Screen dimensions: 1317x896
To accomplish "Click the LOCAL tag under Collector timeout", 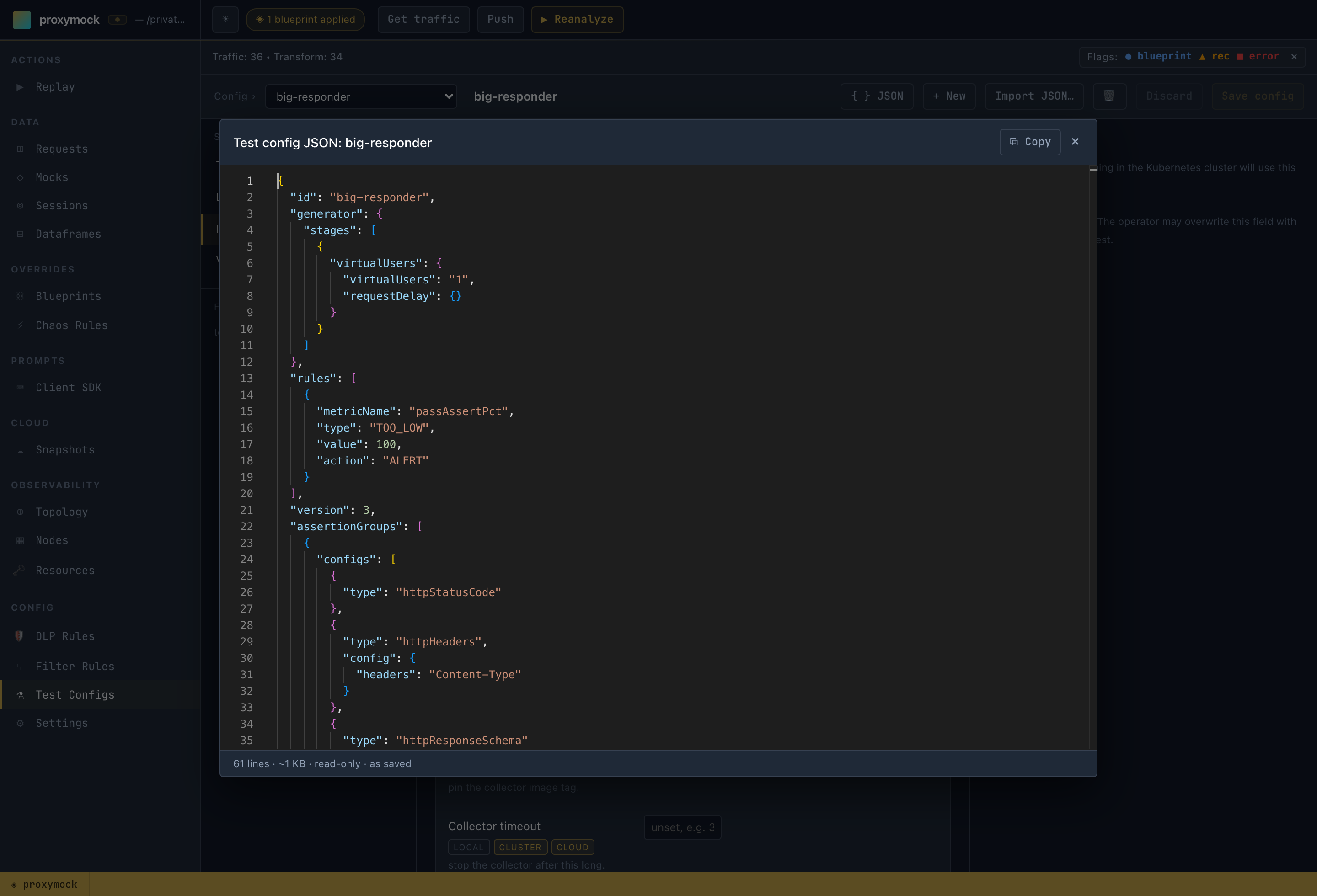I will click(469, 847).
